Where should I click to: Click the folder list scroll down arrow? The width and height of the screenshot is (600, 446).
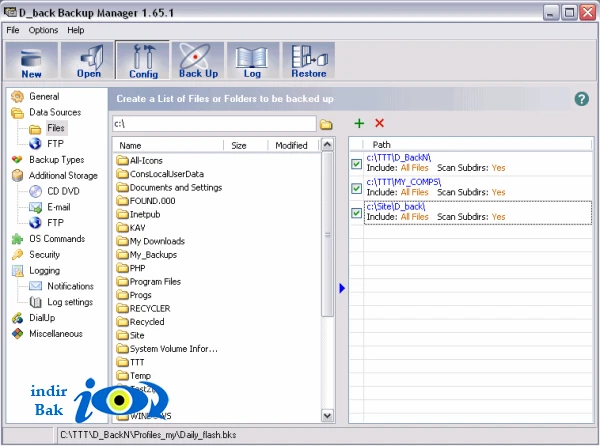327,415
